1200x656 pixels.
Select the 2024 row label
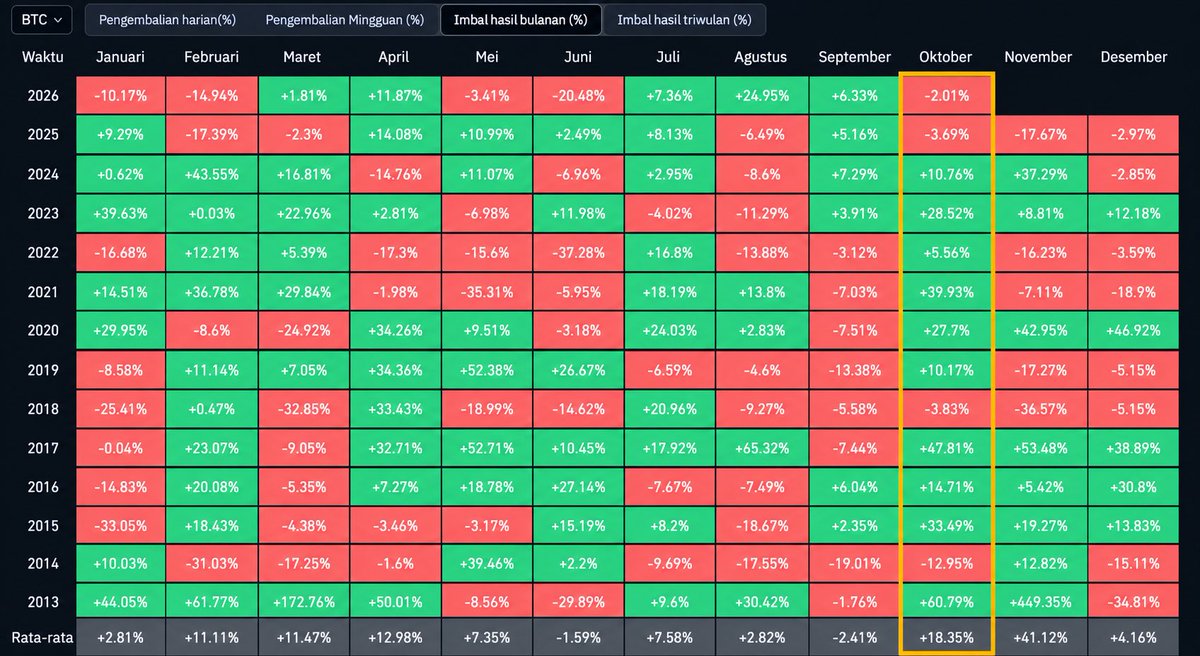pyautogui.click(x=42, y=174)
